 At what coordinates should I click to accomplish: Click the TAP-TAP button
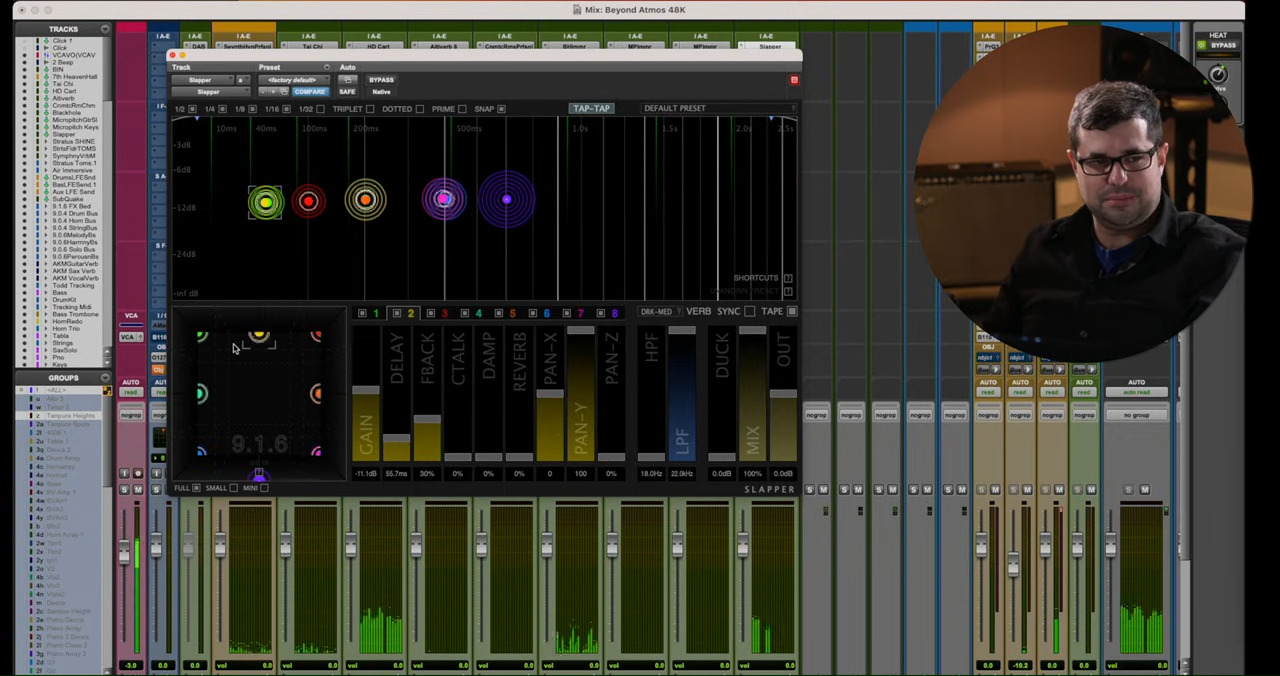pos(591,109)
